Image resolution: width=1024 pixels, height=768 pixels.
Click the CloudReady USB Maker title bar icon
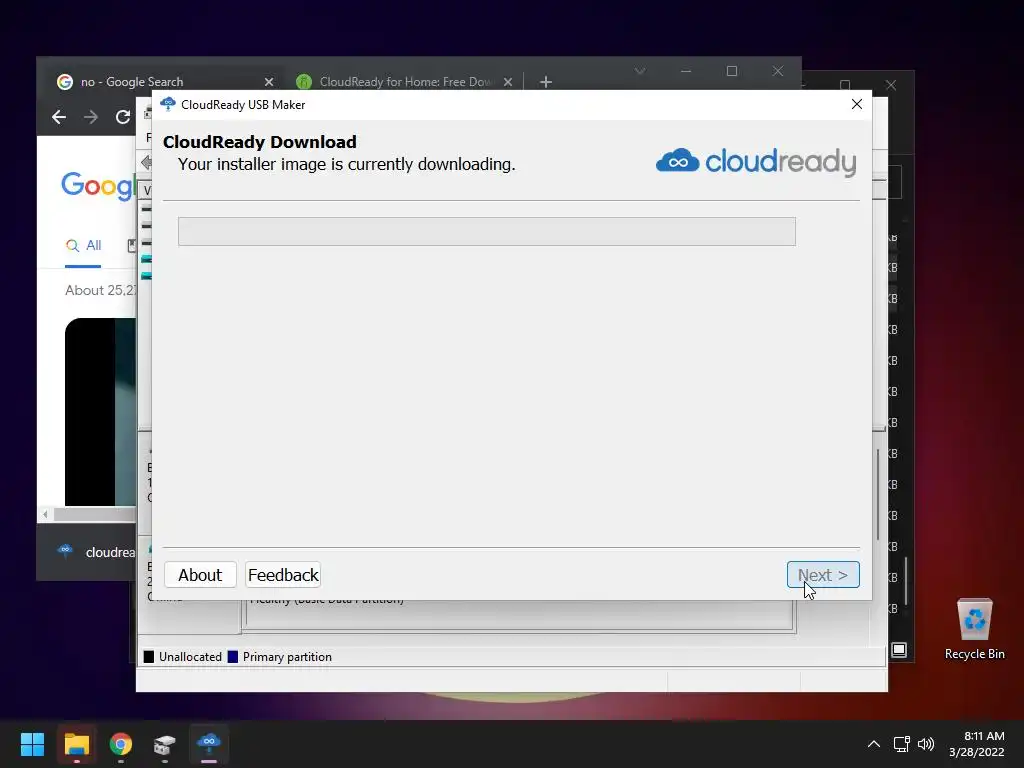pyautogui.click(x=168, y=104)
